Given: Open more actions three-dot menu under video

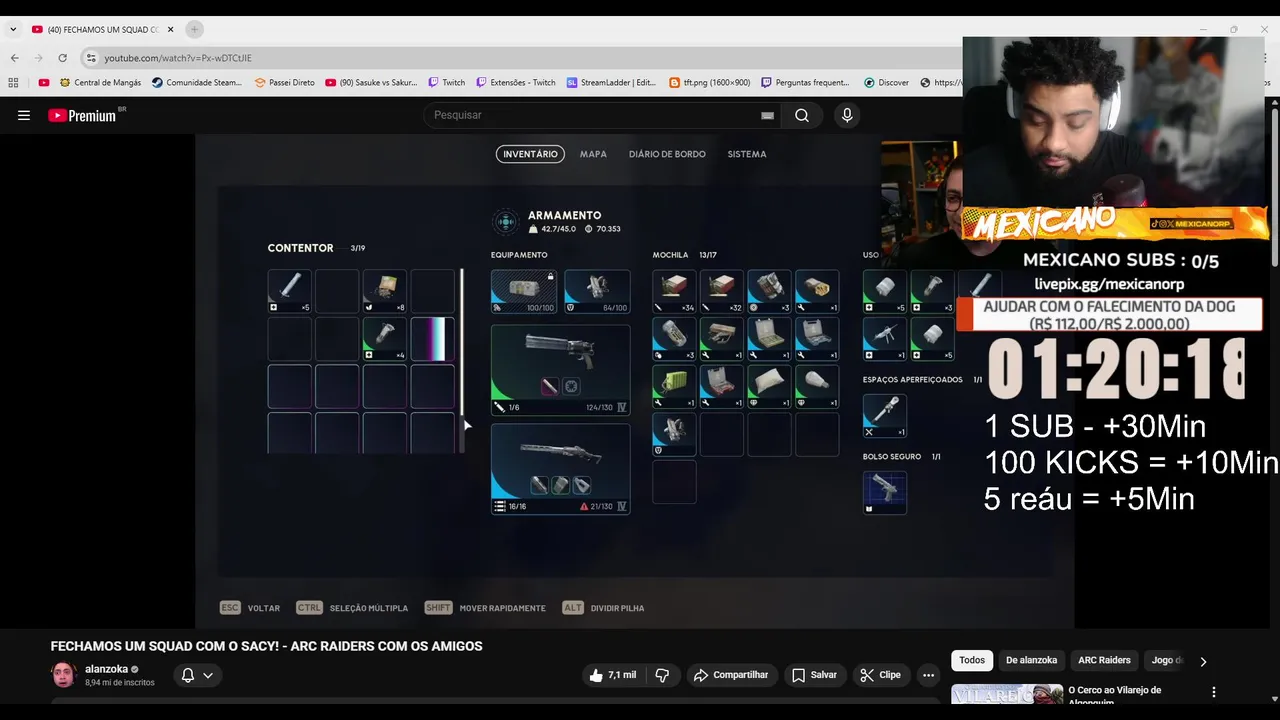Looking at the screenshot, I should point(928,675).
